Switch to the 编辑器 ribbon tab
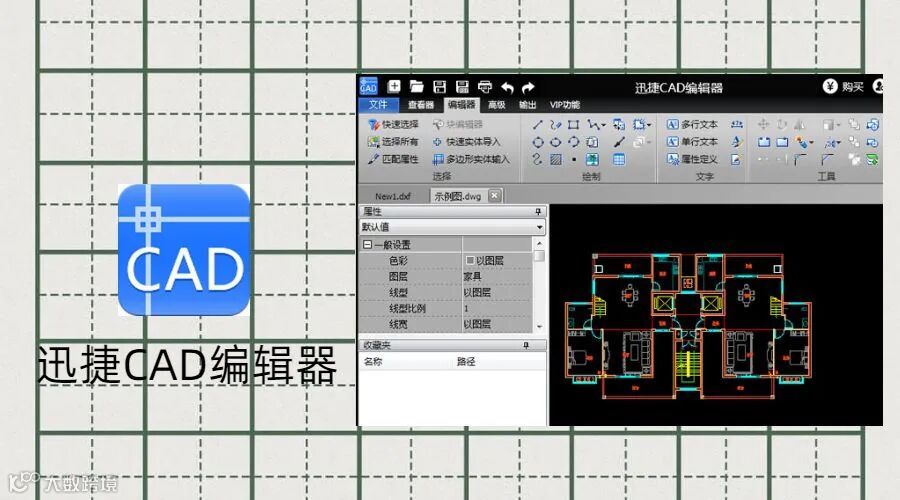900x500 pixels. [x=461, y=105]
